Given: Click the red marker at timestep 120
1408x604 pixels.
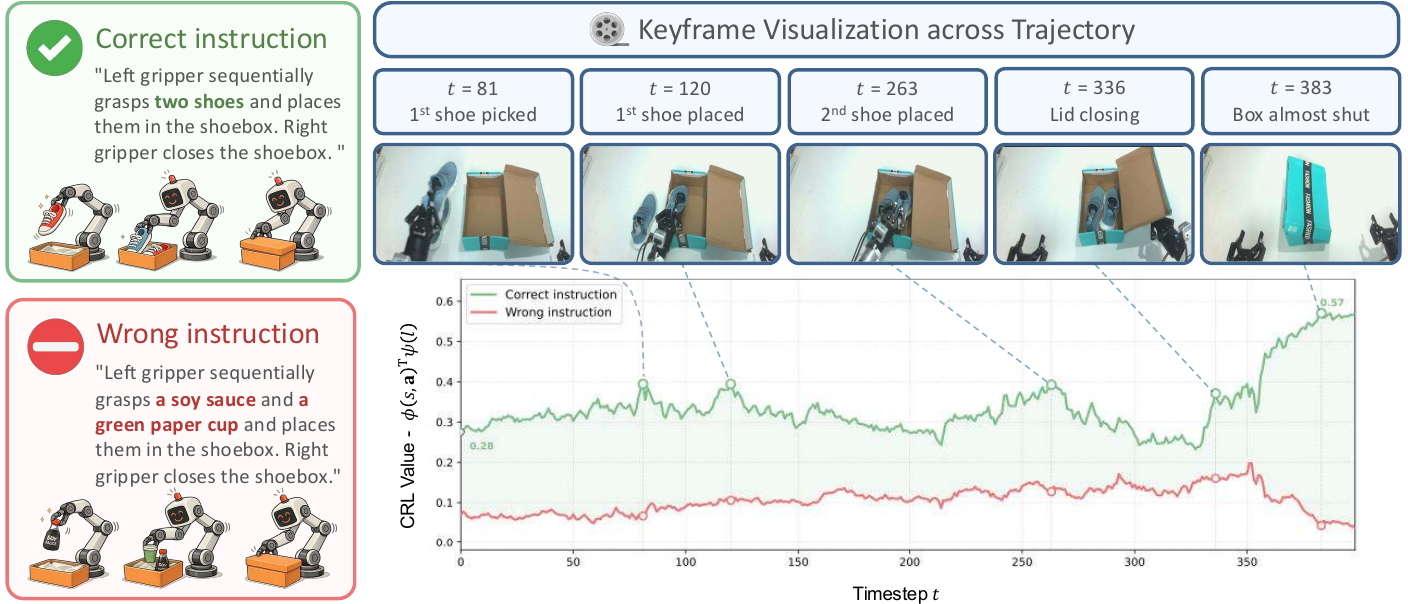Looking at the screenshot, I should click(x=730, y=500).
